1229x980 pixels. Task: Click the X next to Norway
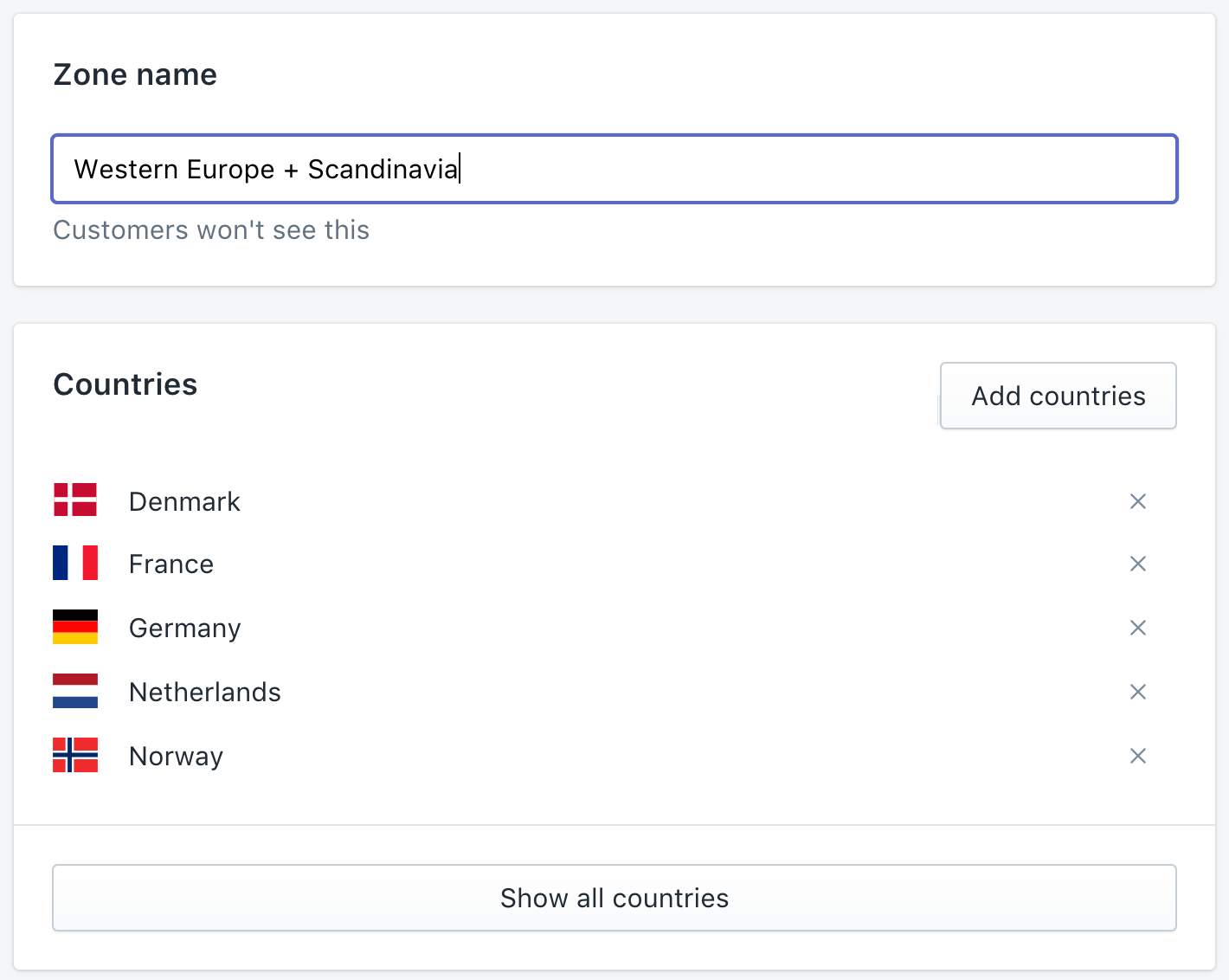coord(1137,756)
